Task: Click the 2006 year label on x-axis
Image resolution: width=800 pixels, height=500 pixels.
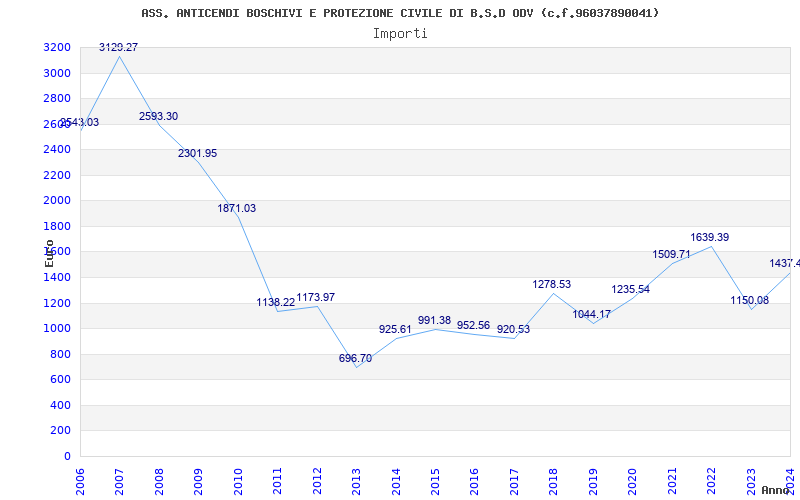Action: (80, 482)
